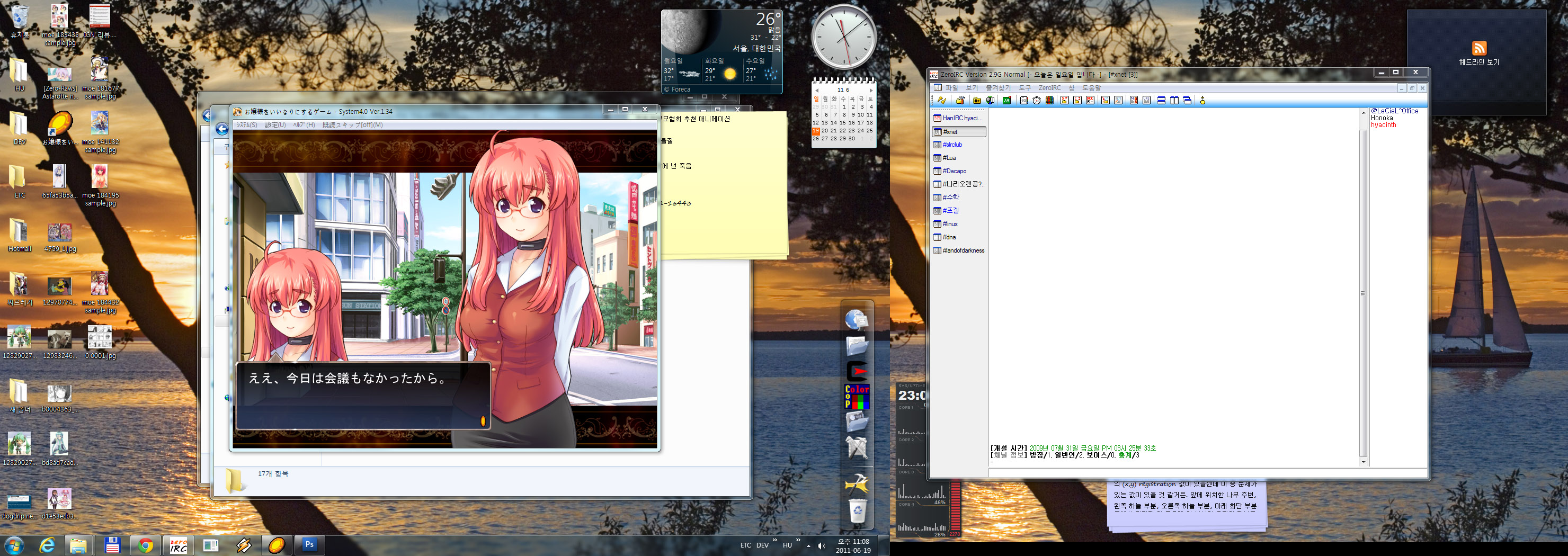Screen dimensions: 1568x556
Task: Click the taskbar clock showing 오후 11:08
Action: click(x=853, y=545)
